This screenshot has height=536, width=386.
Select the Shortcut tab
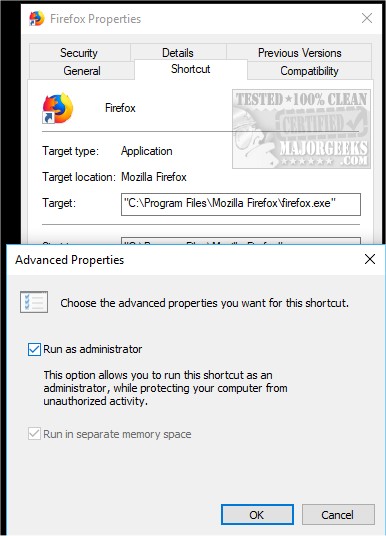tap(190, 69)
